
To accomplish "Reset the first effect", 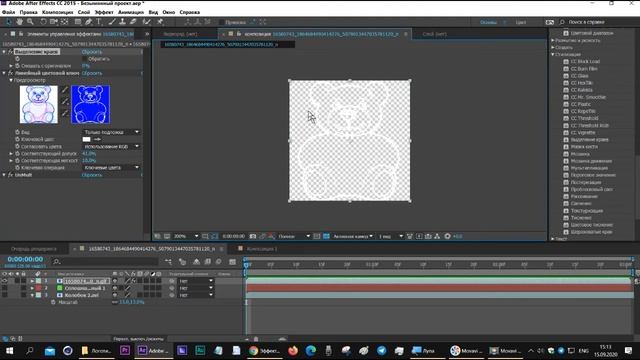I will click(x=92, y=52).
